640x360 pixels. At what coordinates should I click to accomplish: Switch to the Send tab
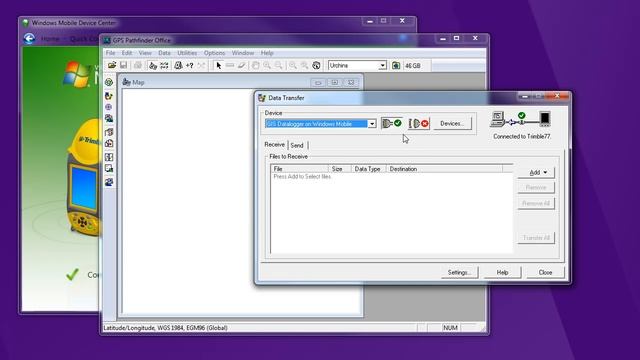(297, 145)
